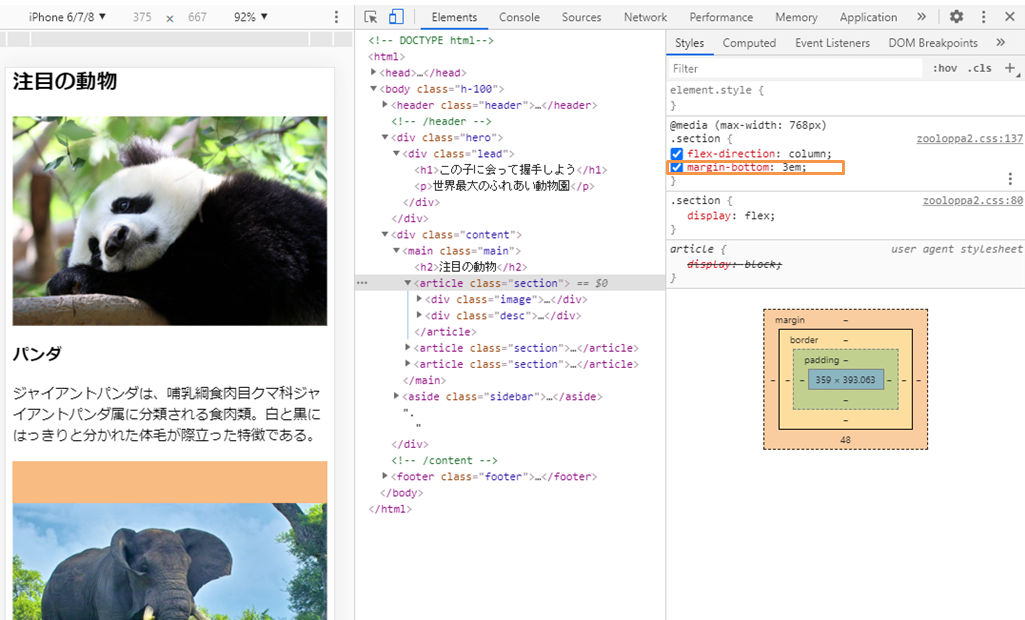
Task: Open the Application tab
Action: pos(868,17)
